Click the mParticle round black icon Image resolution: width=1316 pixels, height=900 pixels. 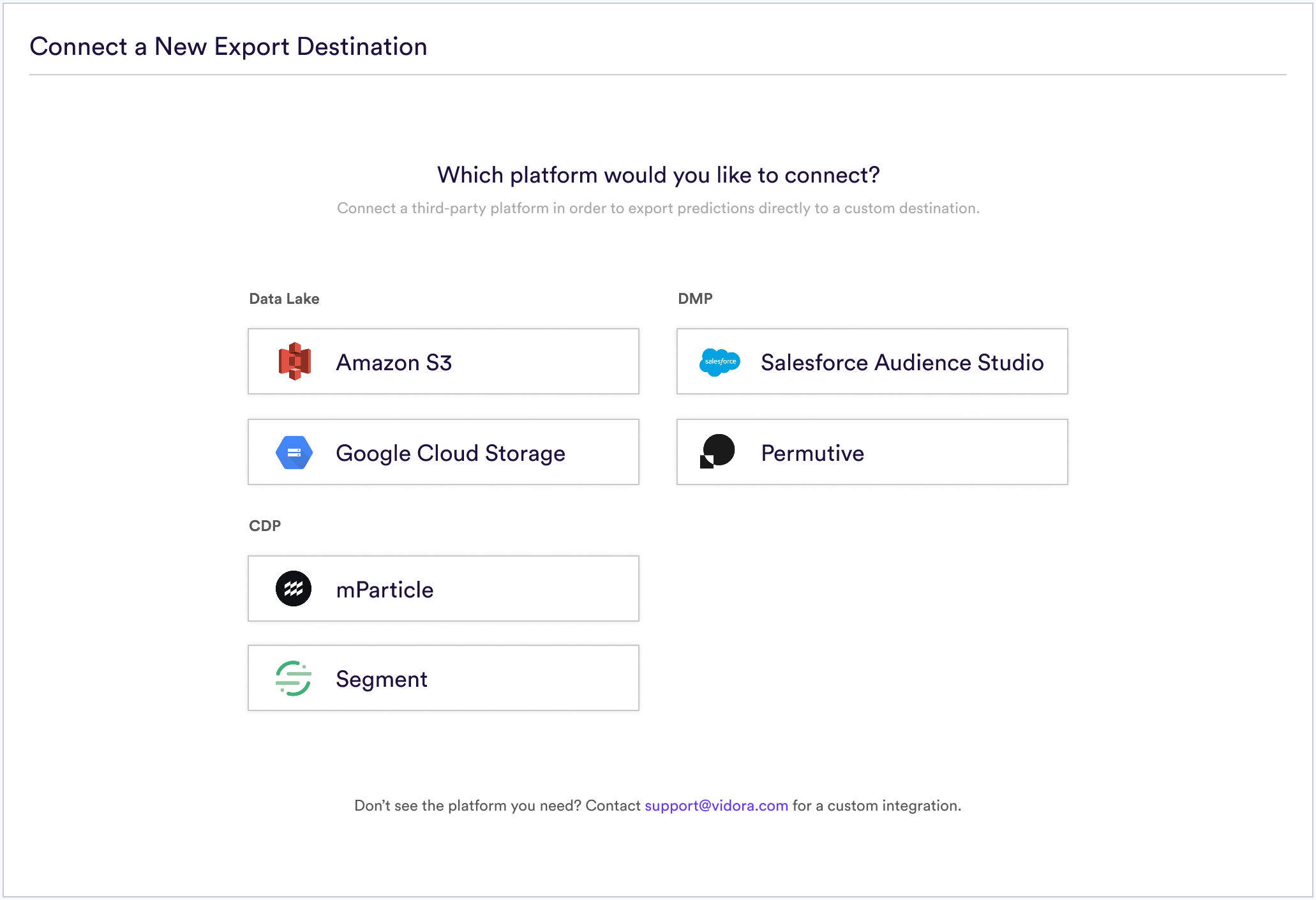294,589
